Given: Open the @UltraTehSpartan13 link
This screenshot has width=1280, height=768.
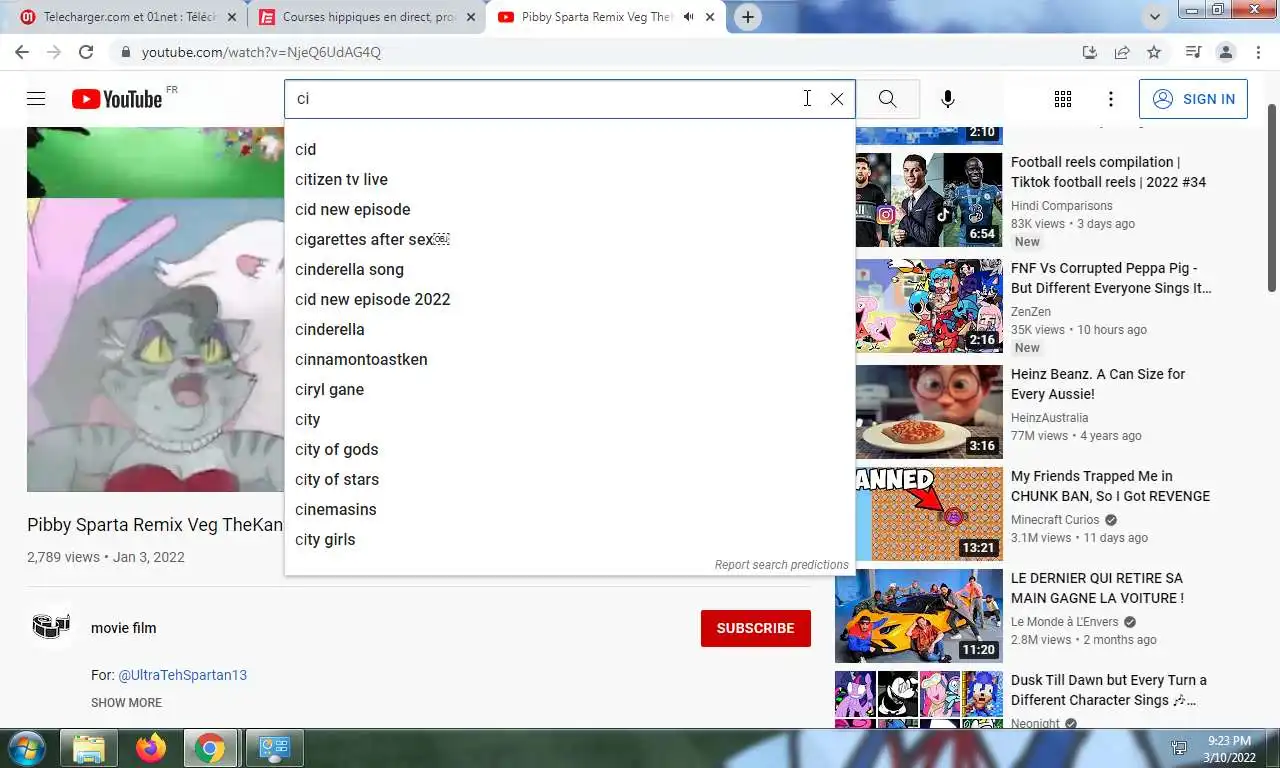Looking at the screenshot, I should click(182, 675).
